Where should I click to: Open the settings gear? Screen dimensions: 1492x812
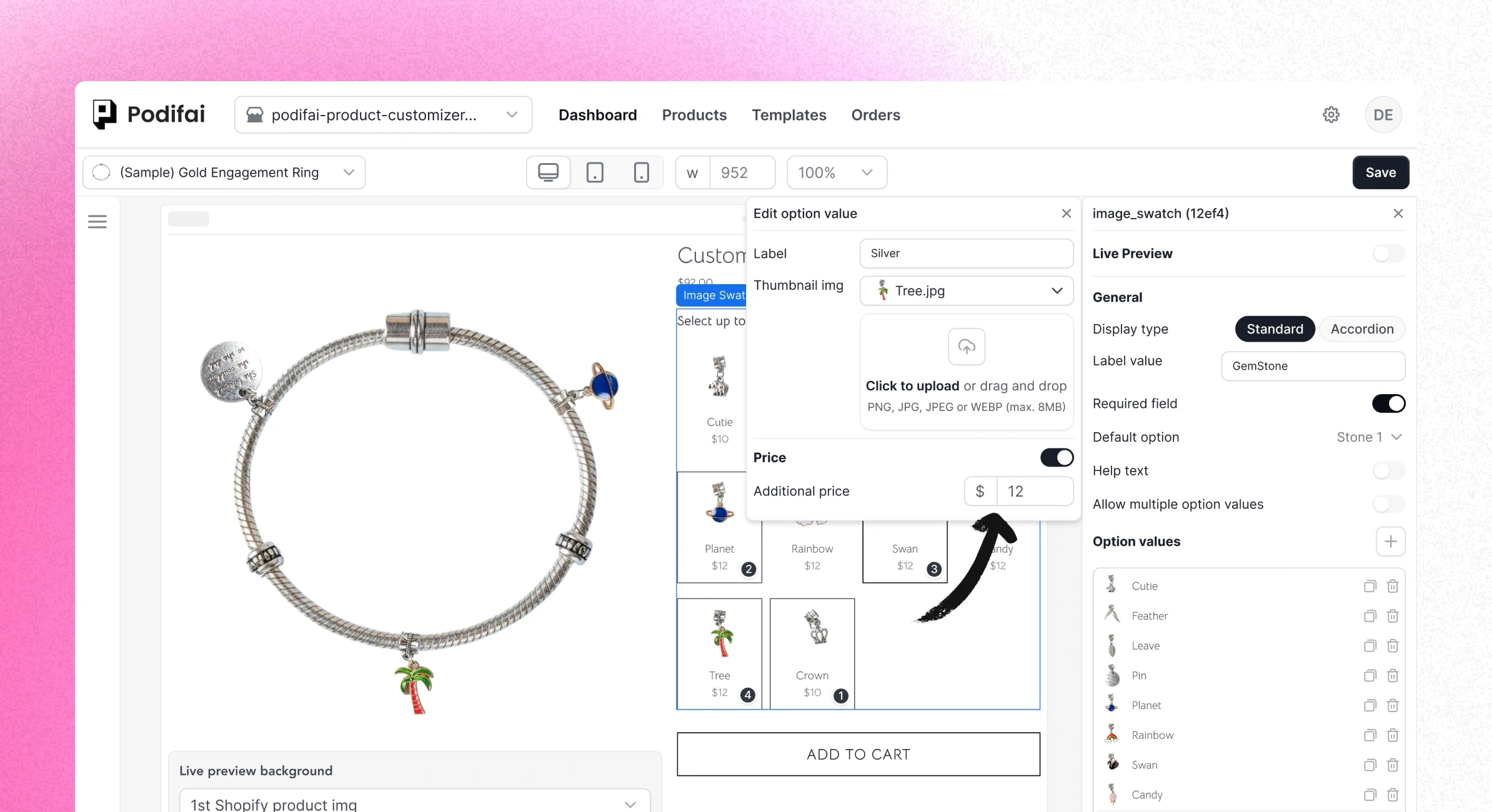(1331, 114)
